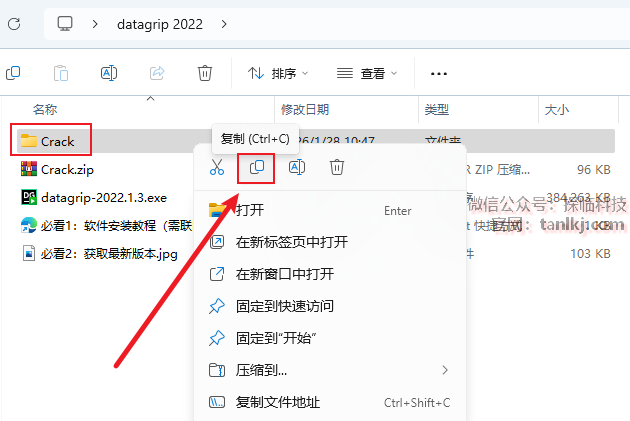Open the 查看 view dropdown
This screenshot has width=630, height=421.
click(x=367, y=74)
